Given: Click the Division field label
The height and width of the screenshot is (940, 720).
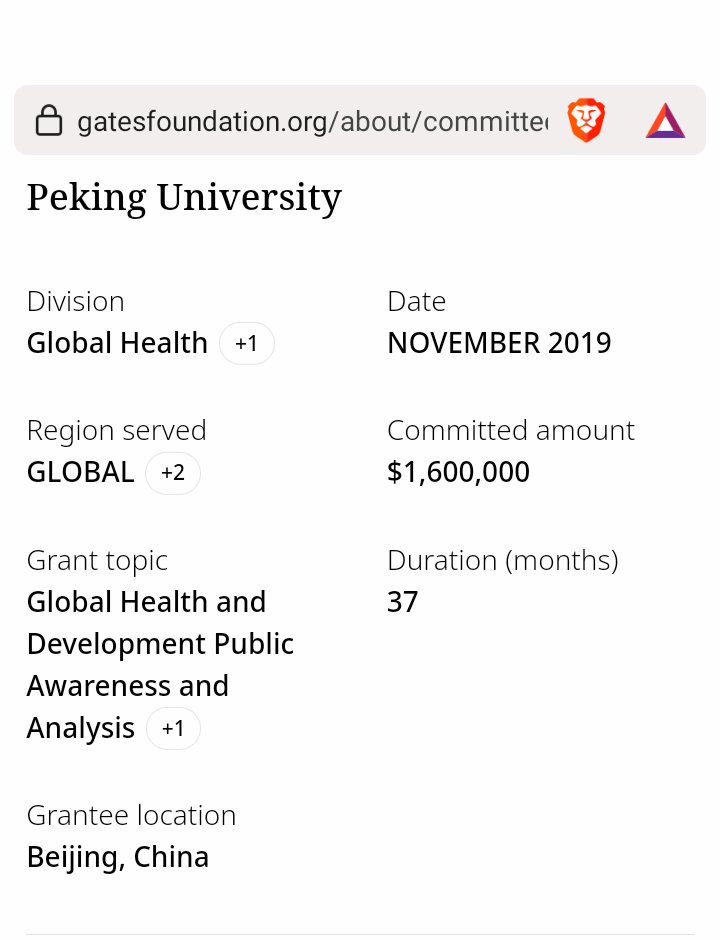Looking at the screenshot, I should [x=75, y=301].
